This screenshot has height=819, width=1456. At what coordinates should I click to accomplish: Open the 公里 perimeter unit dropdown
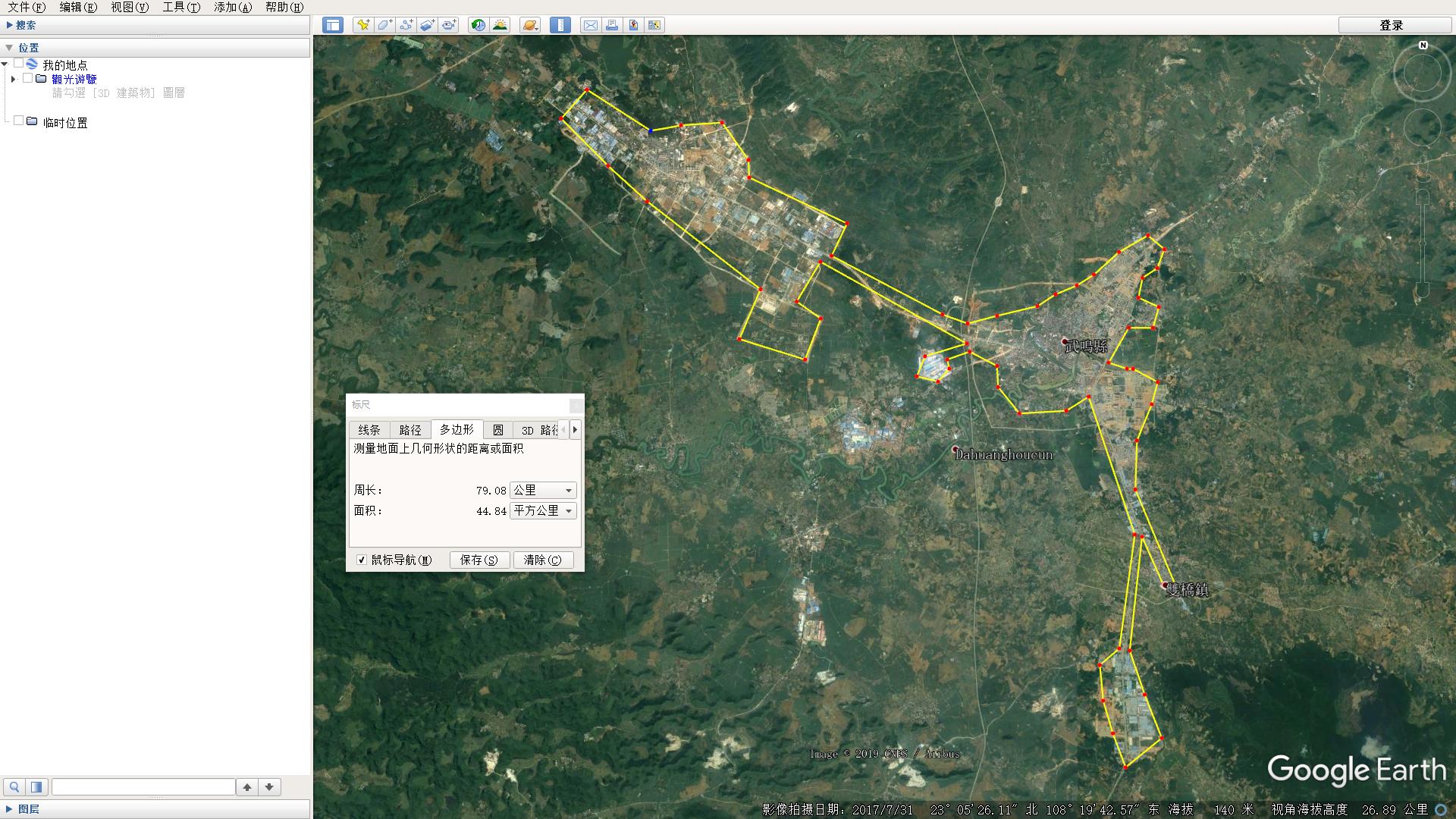pos(544,491)
